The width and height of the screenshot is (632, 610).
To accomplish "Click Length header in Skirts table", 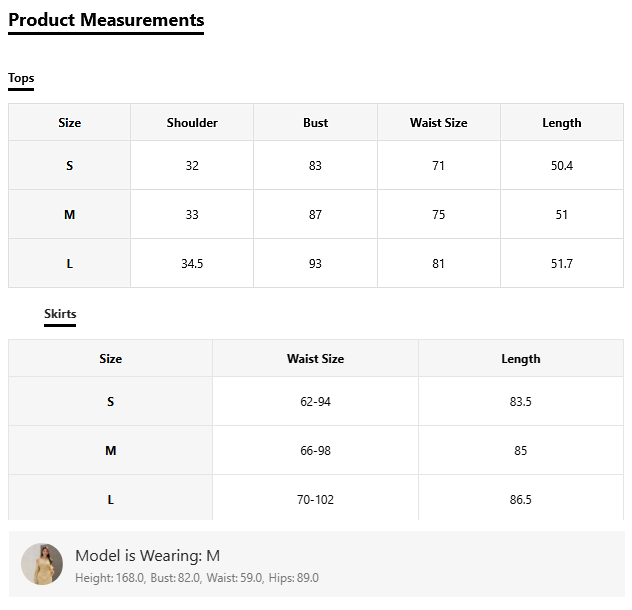I will (520, 359).
